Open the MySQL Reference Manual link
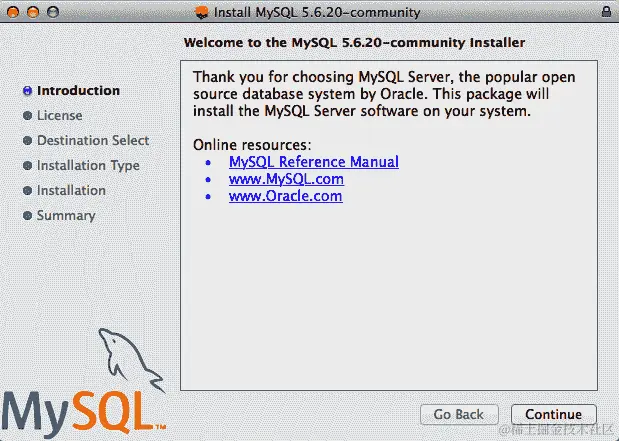Viewport: 619px width, 441px height. (314, 162)
